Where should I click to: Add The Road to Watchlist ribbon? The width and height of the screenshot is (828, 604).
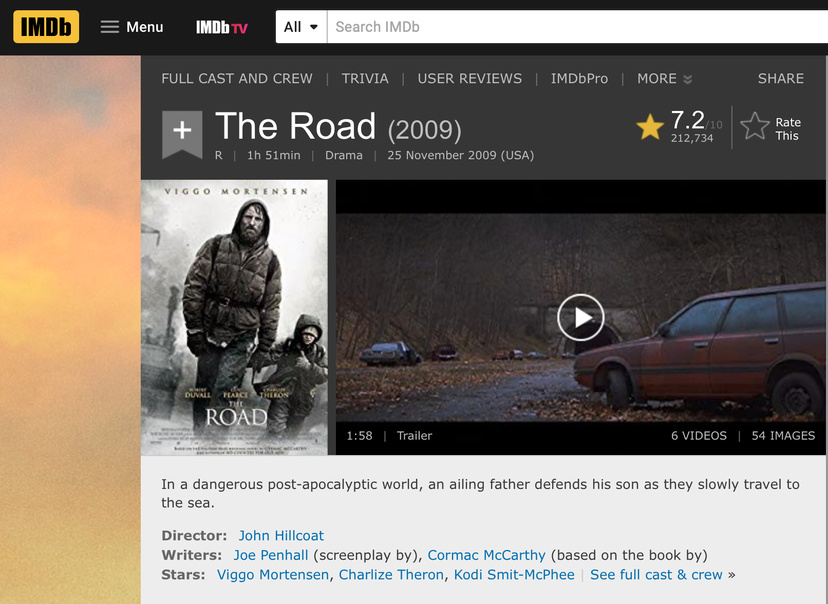(x=182, y=134)
